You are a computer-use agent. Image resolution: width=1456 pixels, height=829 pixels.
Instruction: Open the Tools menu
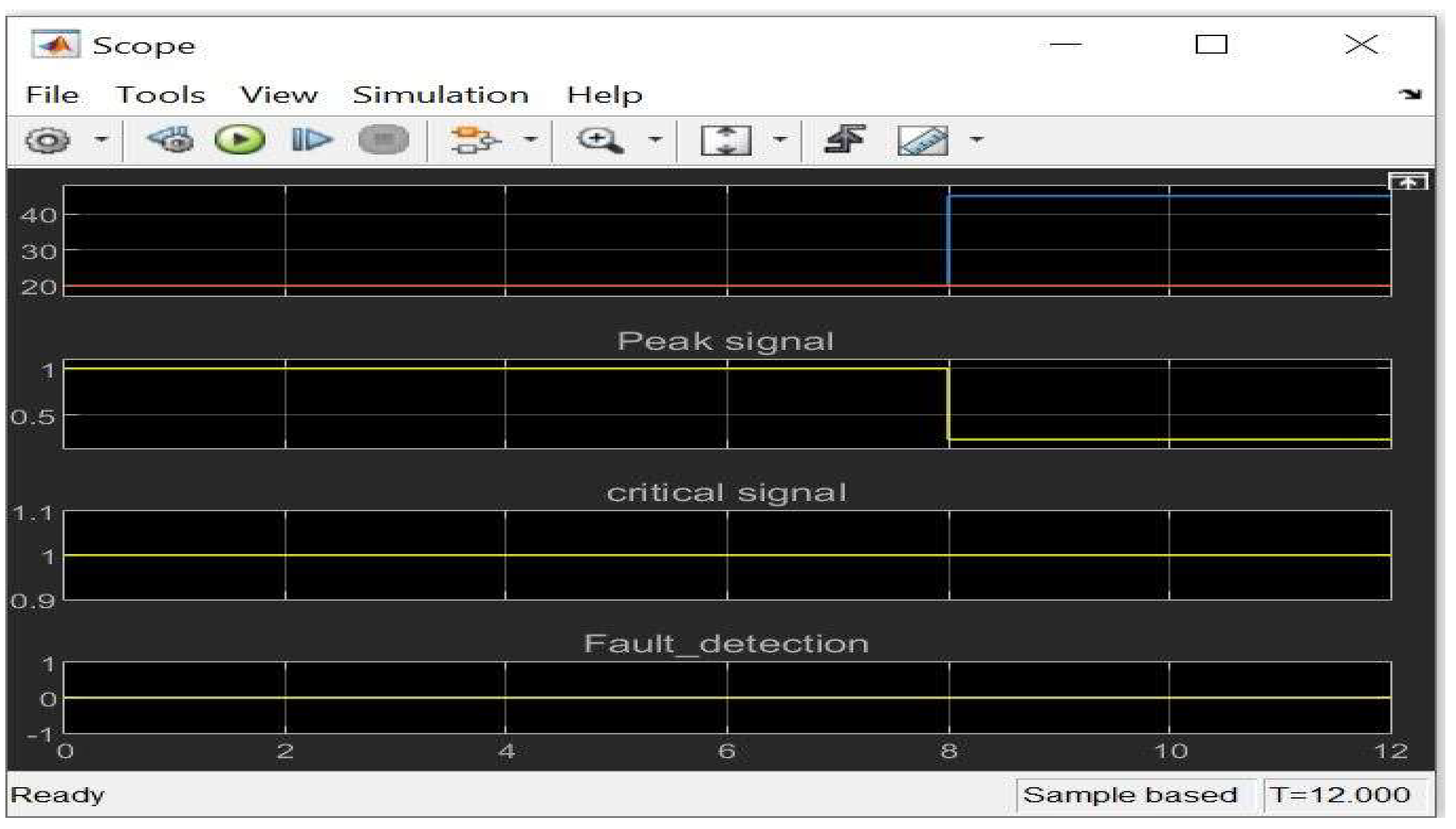[160, 94]
